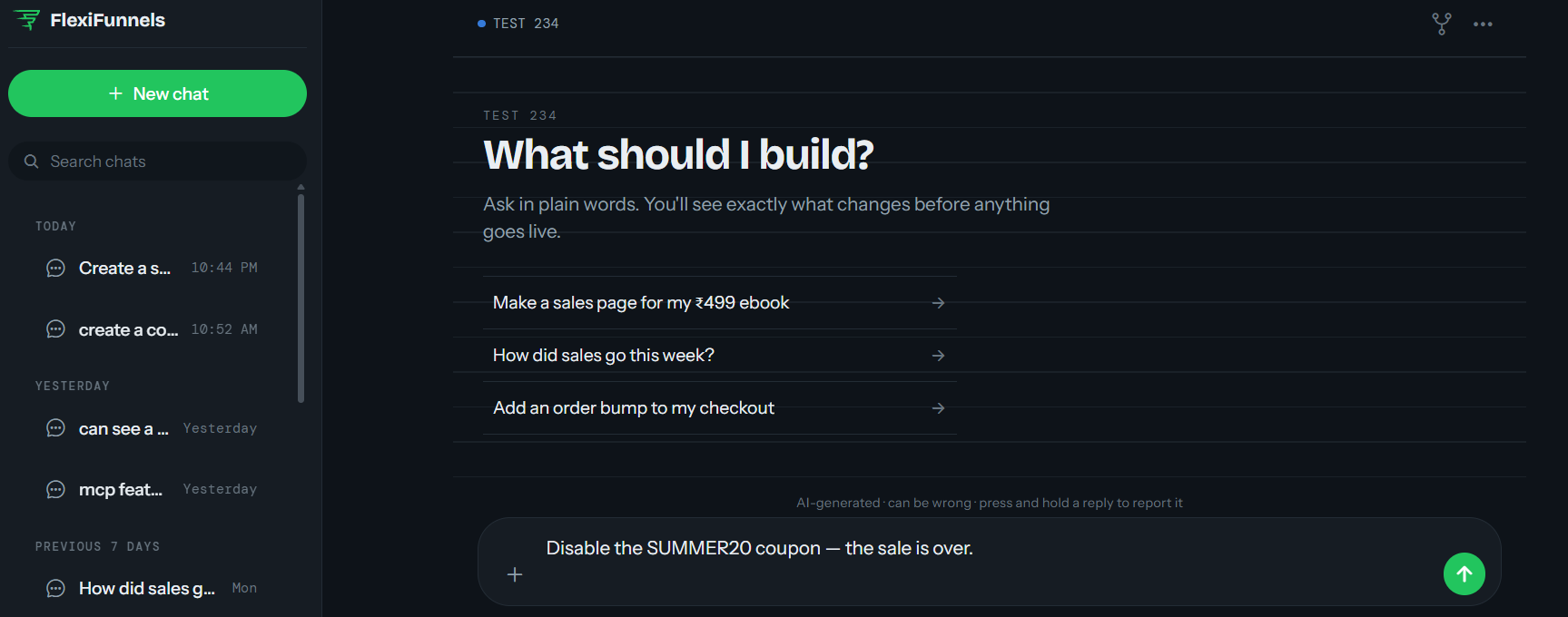Click the search magnifier icon

coord(31,162)
